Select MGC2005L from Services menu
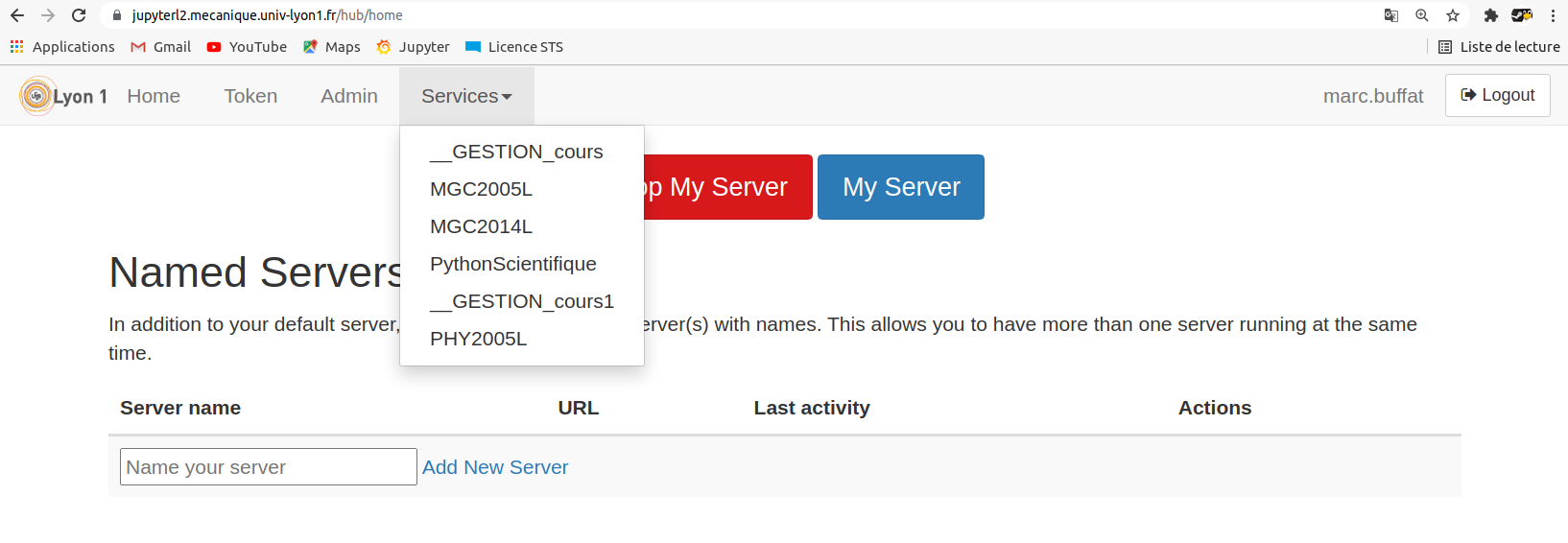Image resolution: width=1568 pixels, height=543 pixels. [x=481, y=189]
